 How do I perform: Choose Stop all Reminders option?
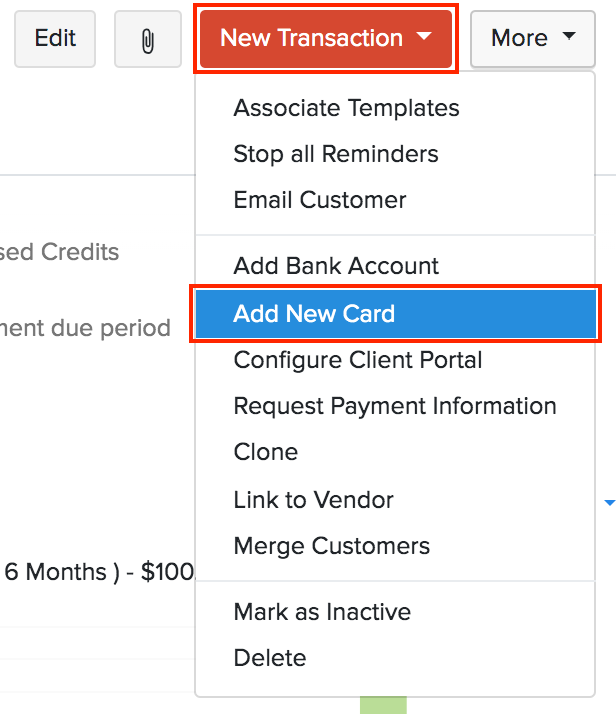pyautogui.click(x=335, y=154)
